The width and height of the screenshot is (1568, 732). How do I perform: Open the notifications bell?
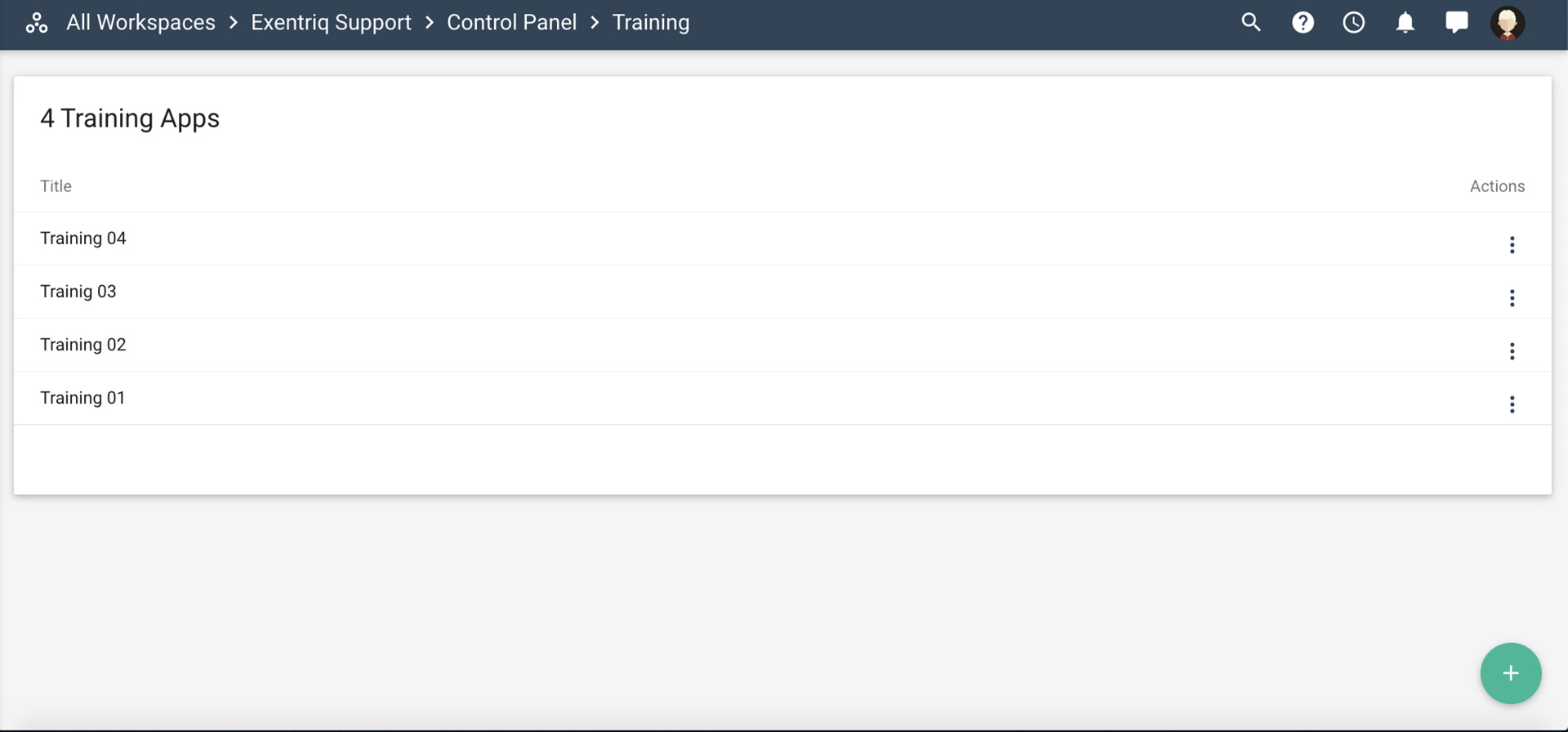(1405, 23)
